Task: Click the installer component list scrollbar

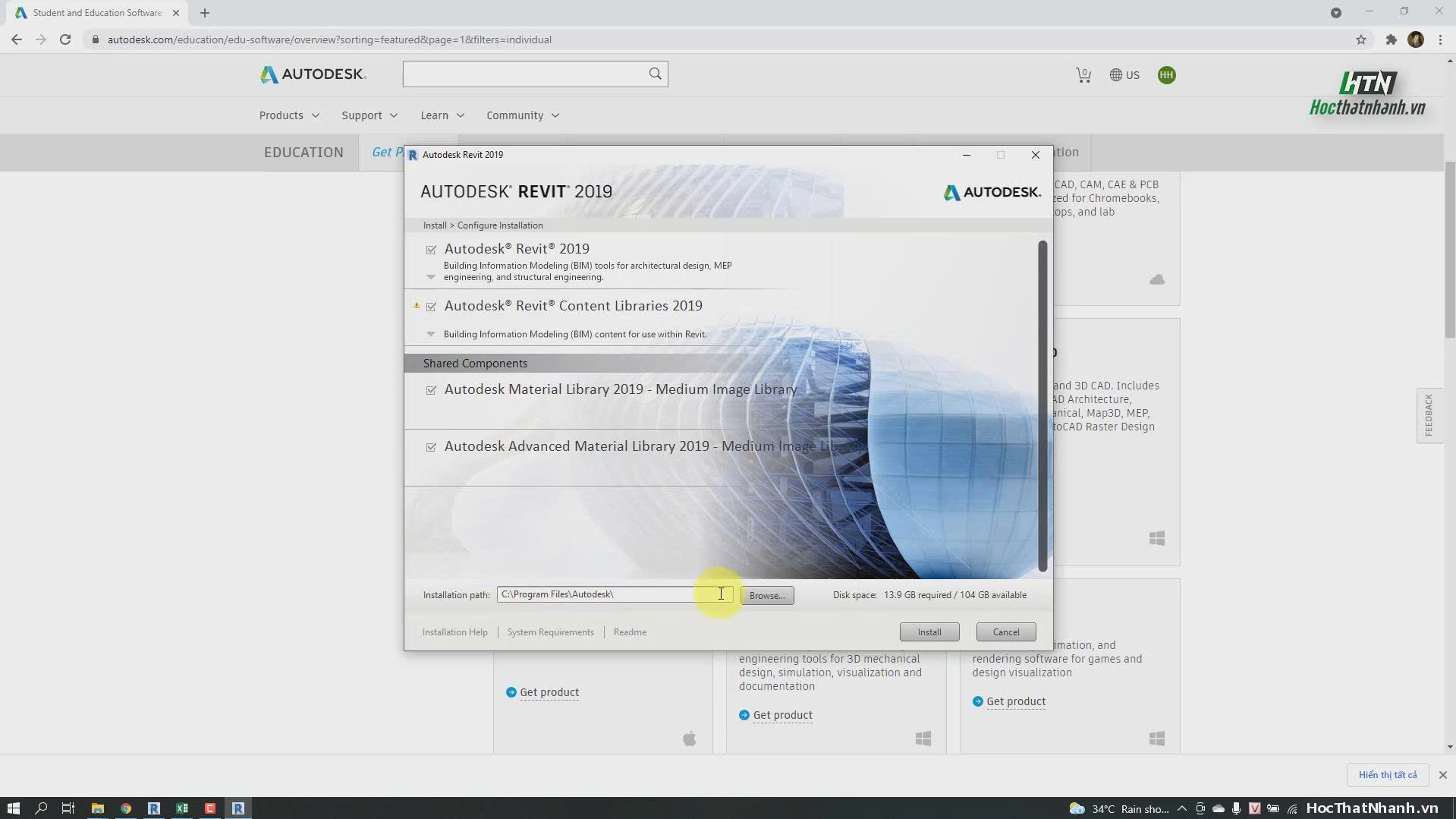Action: point(1042,406)
